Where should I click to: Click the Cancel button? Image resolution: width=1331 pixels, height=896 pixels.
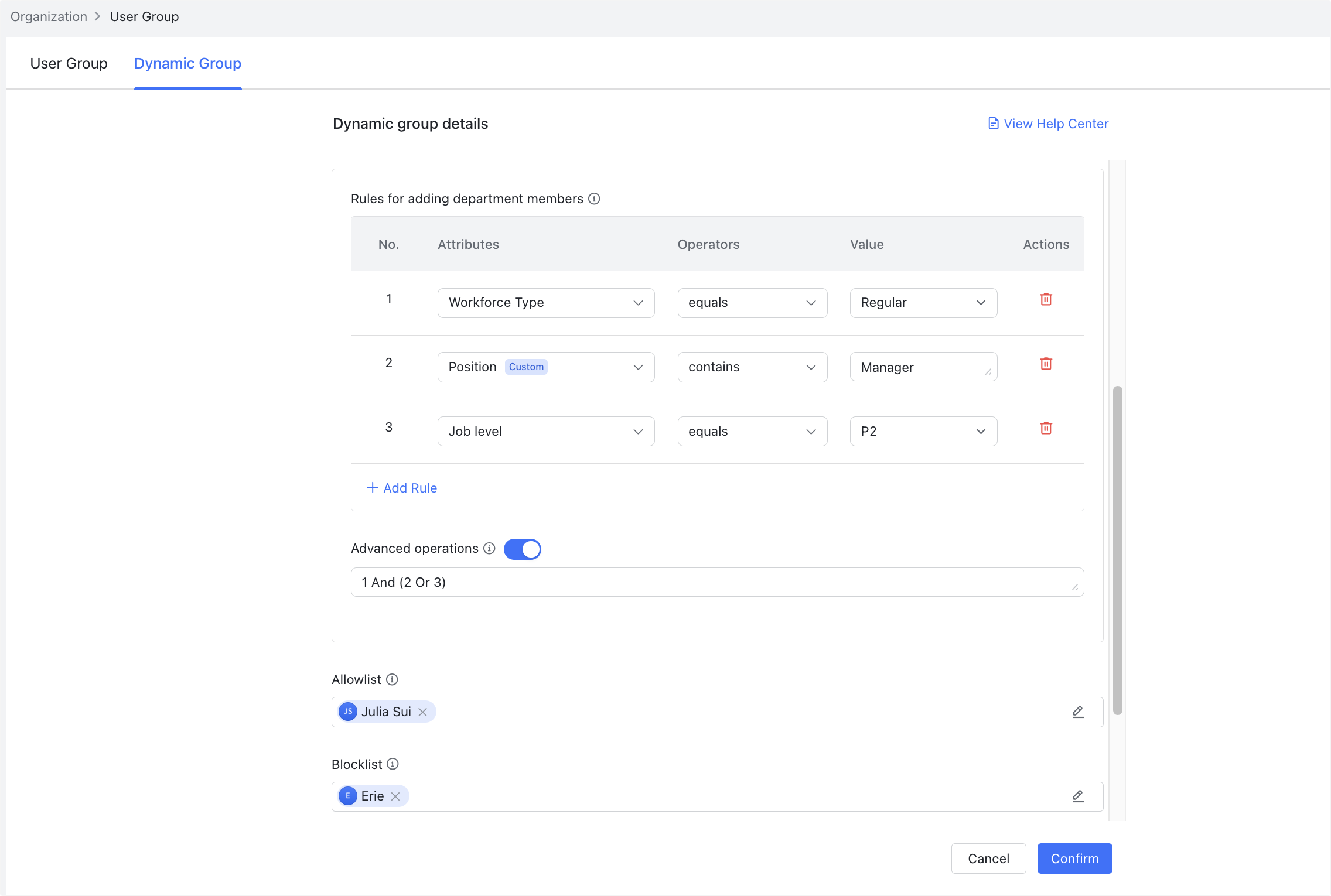pyautogui.click(x=988, y=859)
